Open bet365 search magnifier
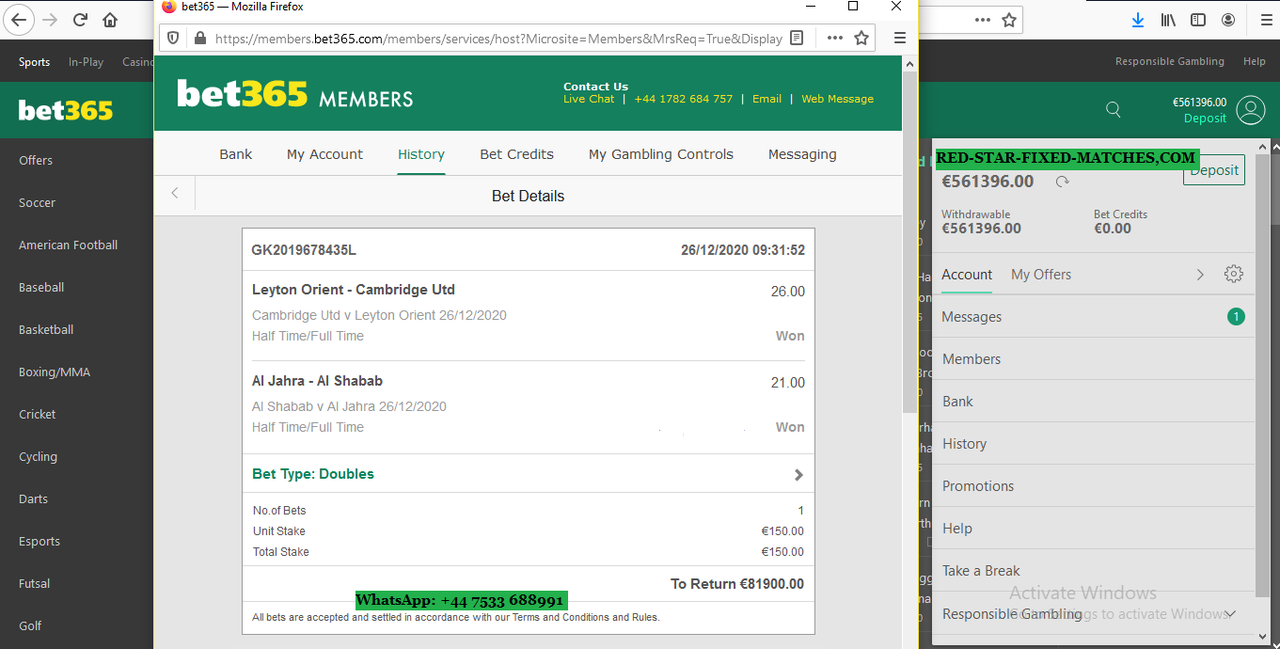The height and width of the screenshot is (649, 1280). 1113,110
